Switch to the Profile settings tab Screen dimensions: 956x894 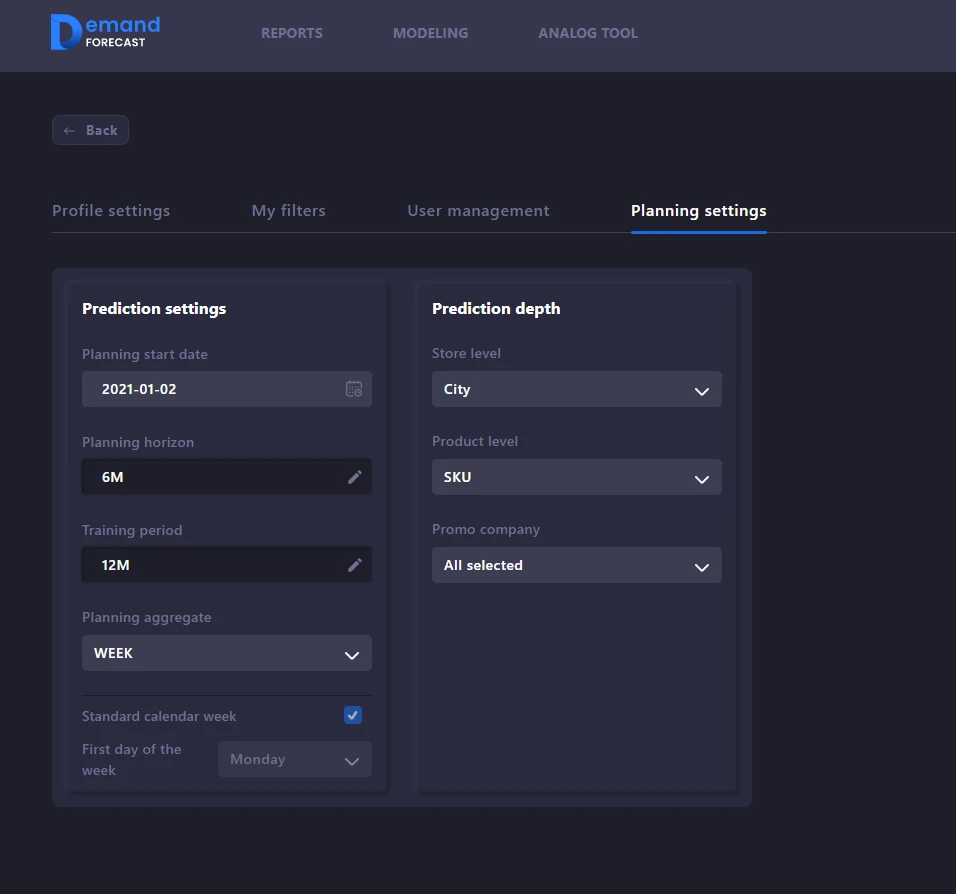(x=111, y=211)
